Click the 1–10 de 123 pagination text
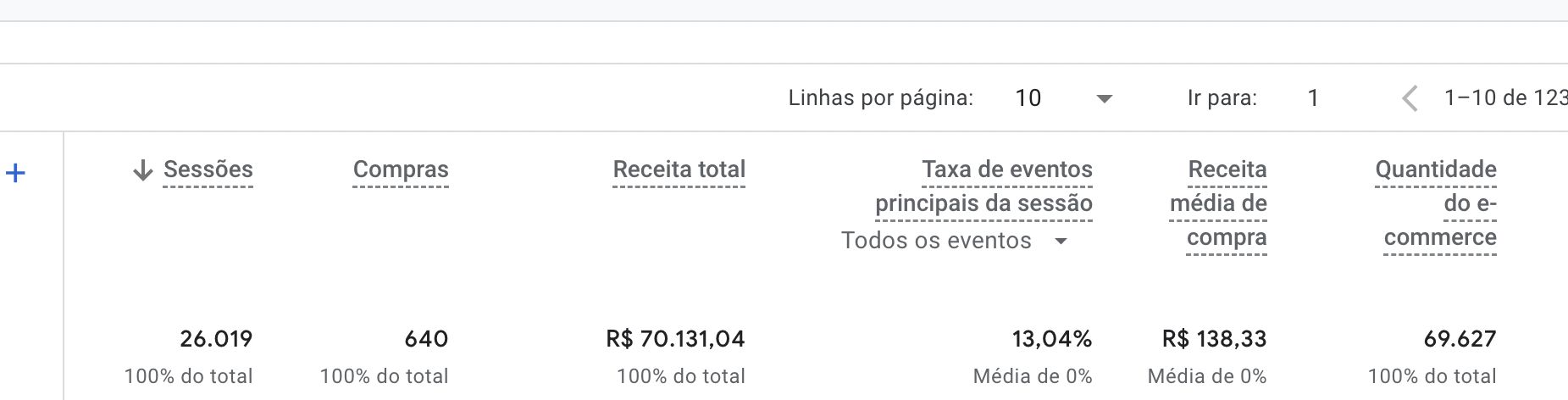Image resolution: width=1568 pixels, height=400 pixels. [1504, 98]
